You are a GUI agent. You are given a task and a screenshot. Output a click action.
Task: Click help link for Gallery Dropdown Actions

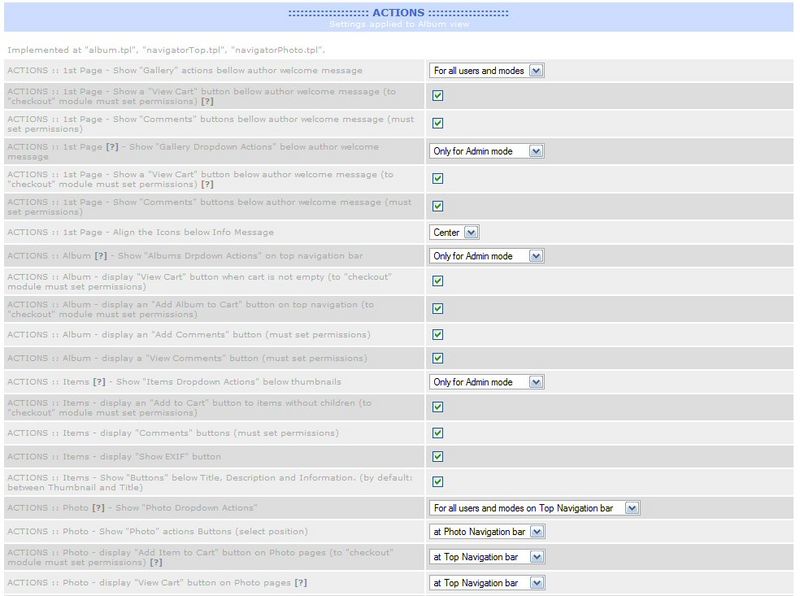tap(112, 147)
